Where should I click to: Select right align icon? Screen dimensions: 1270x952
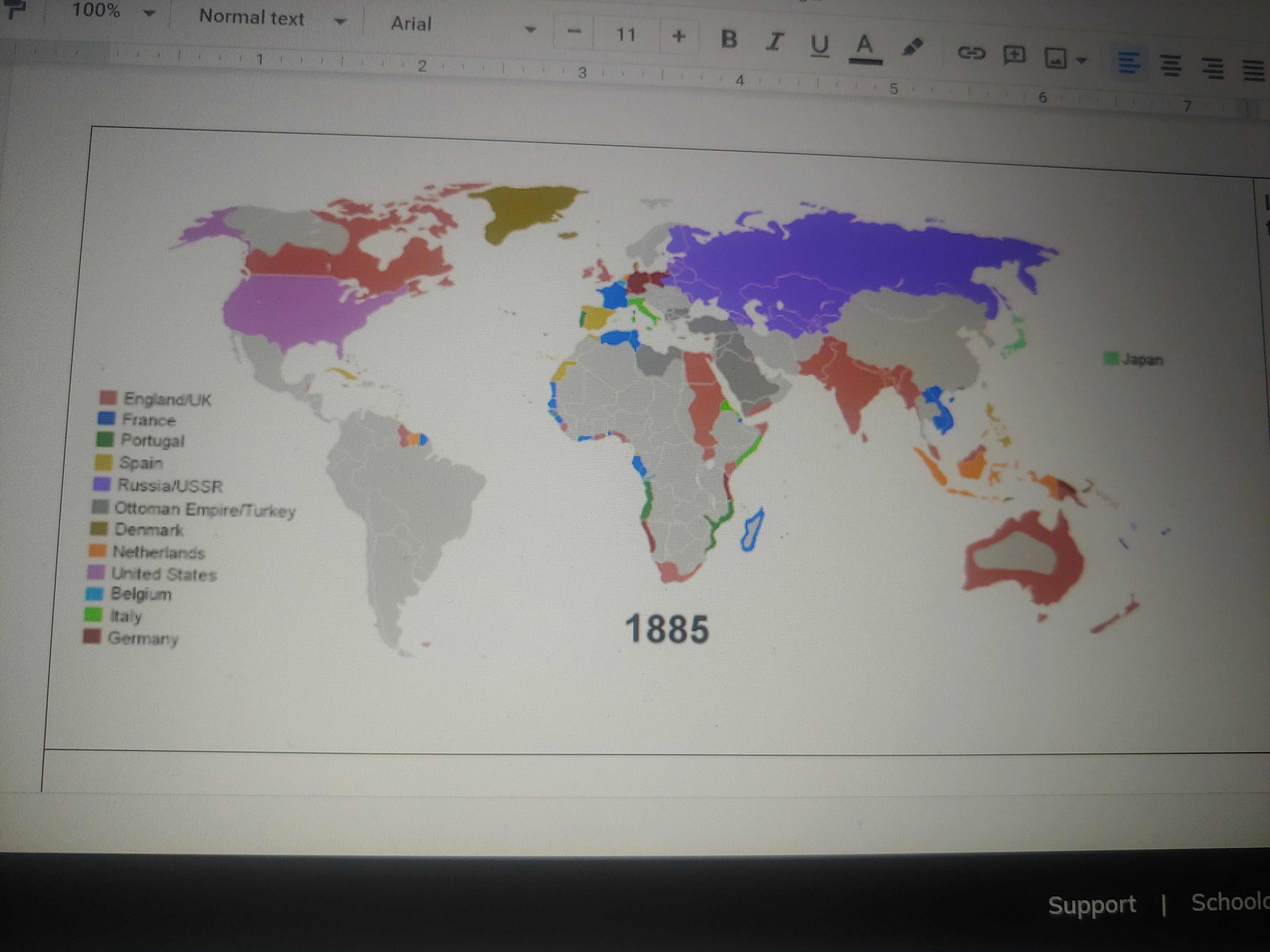1213,68
